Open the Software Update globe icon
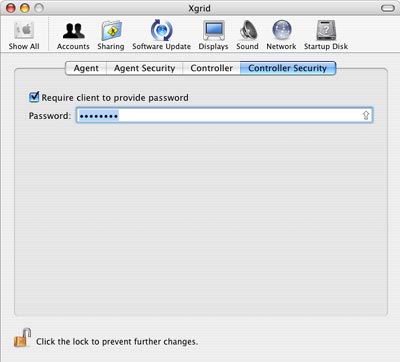The width and height of the screenshot is (400, 362). tap(162, 30)
